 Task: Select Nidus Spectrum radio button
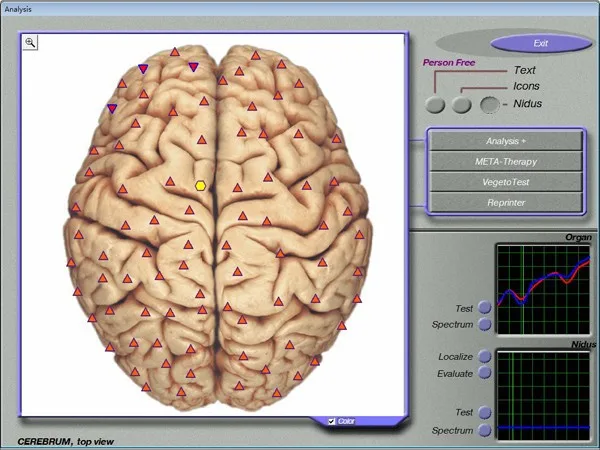[x=485, y=430]
